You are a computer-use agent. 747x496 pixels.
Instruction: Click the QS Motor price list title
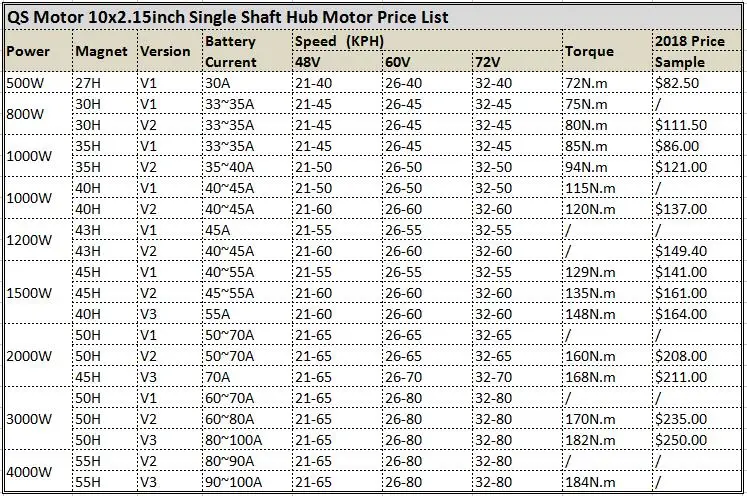[x=227, y=17]
